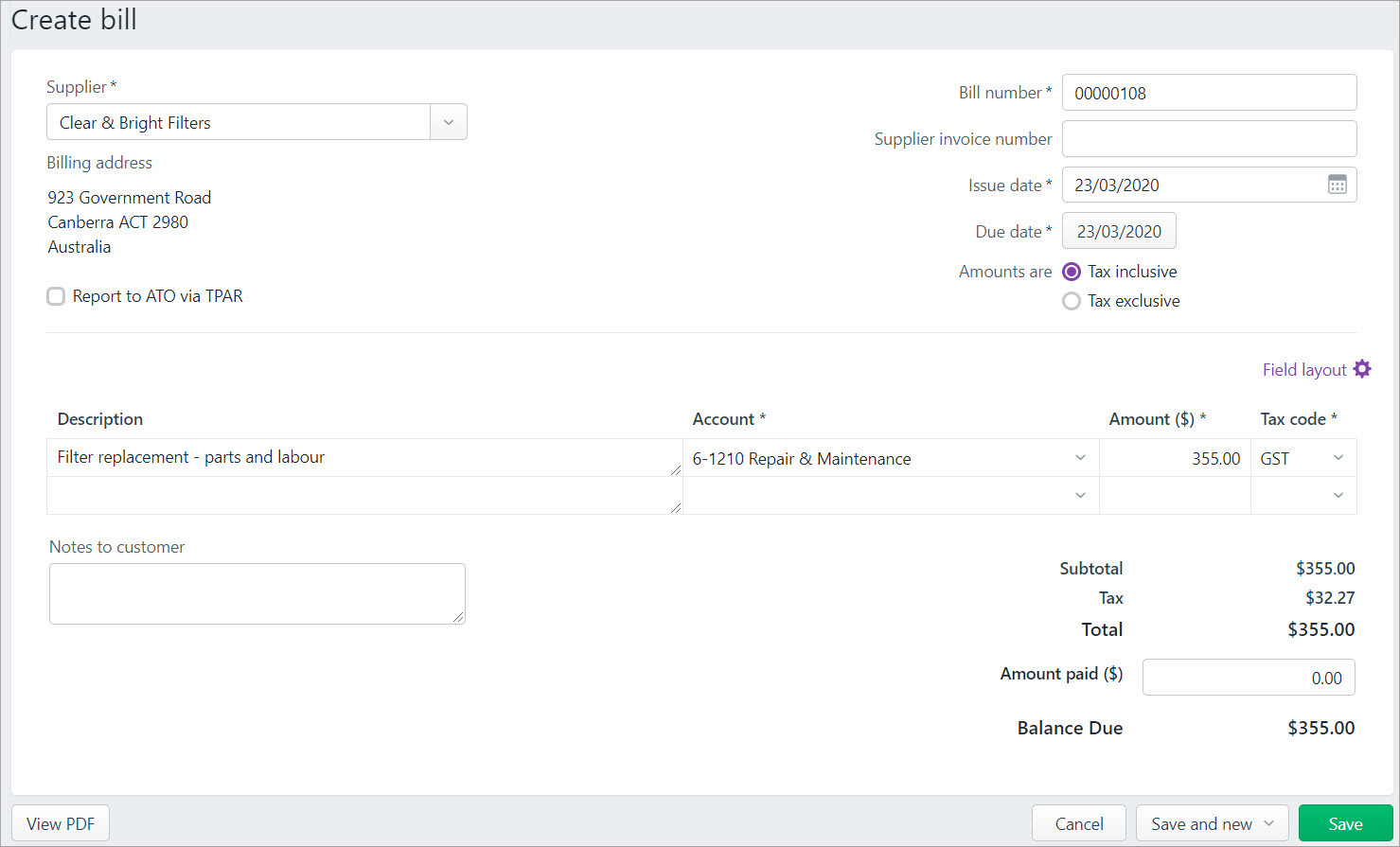Click the Tax value $32.27
1400x847 pixels.
coord(1330,598)
